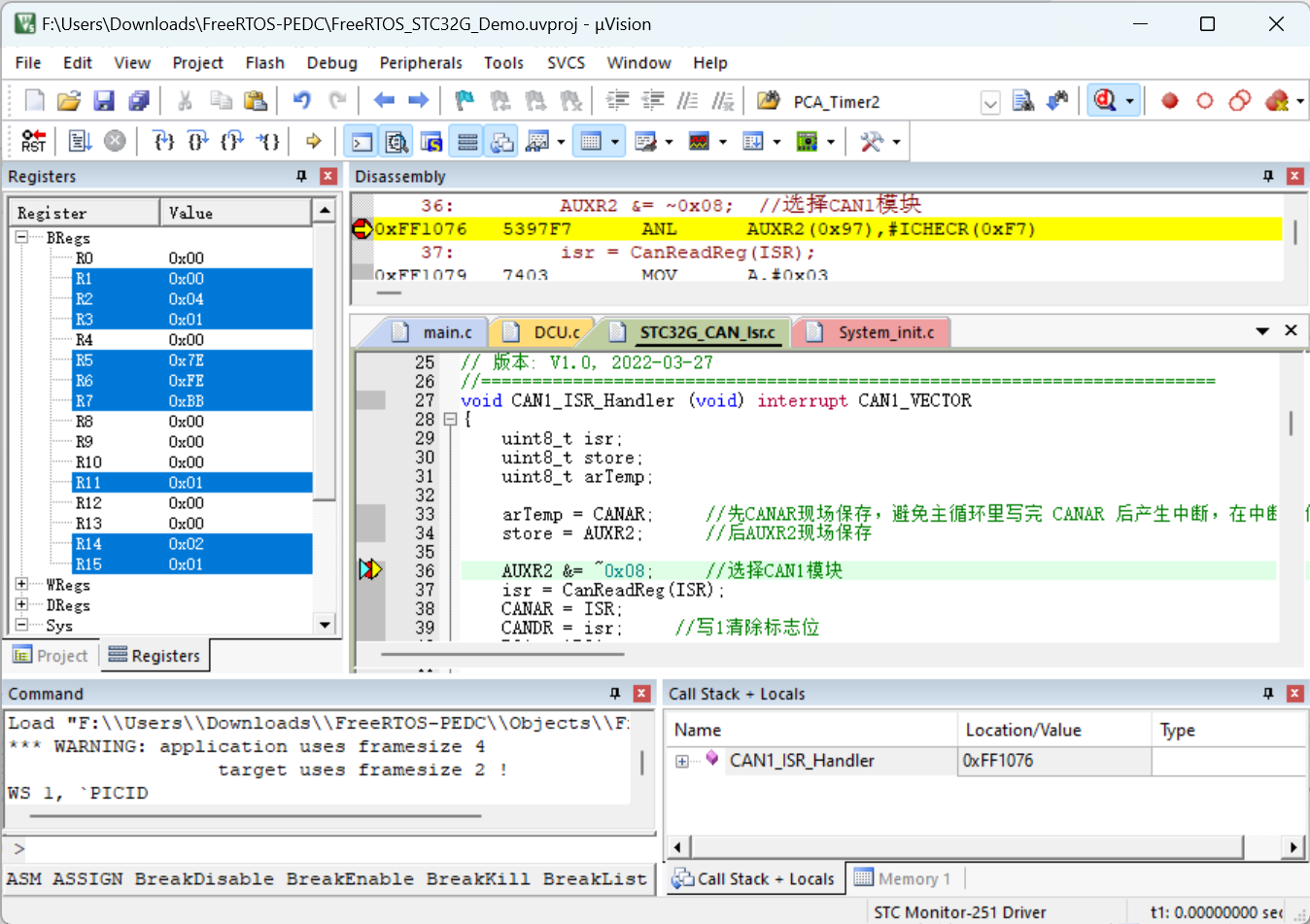Toggle the Command Window toolbar button
This screenshot has height=924, width=1310.
tap(362, 142)
